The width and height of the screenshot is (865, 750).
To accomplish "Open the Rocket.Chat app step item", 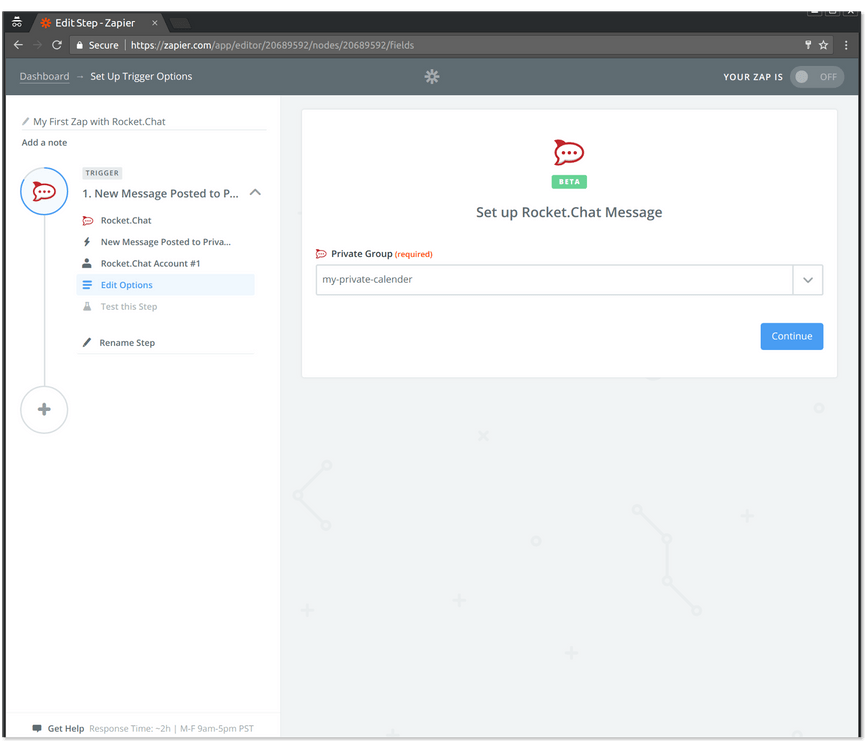I will 126,221.
